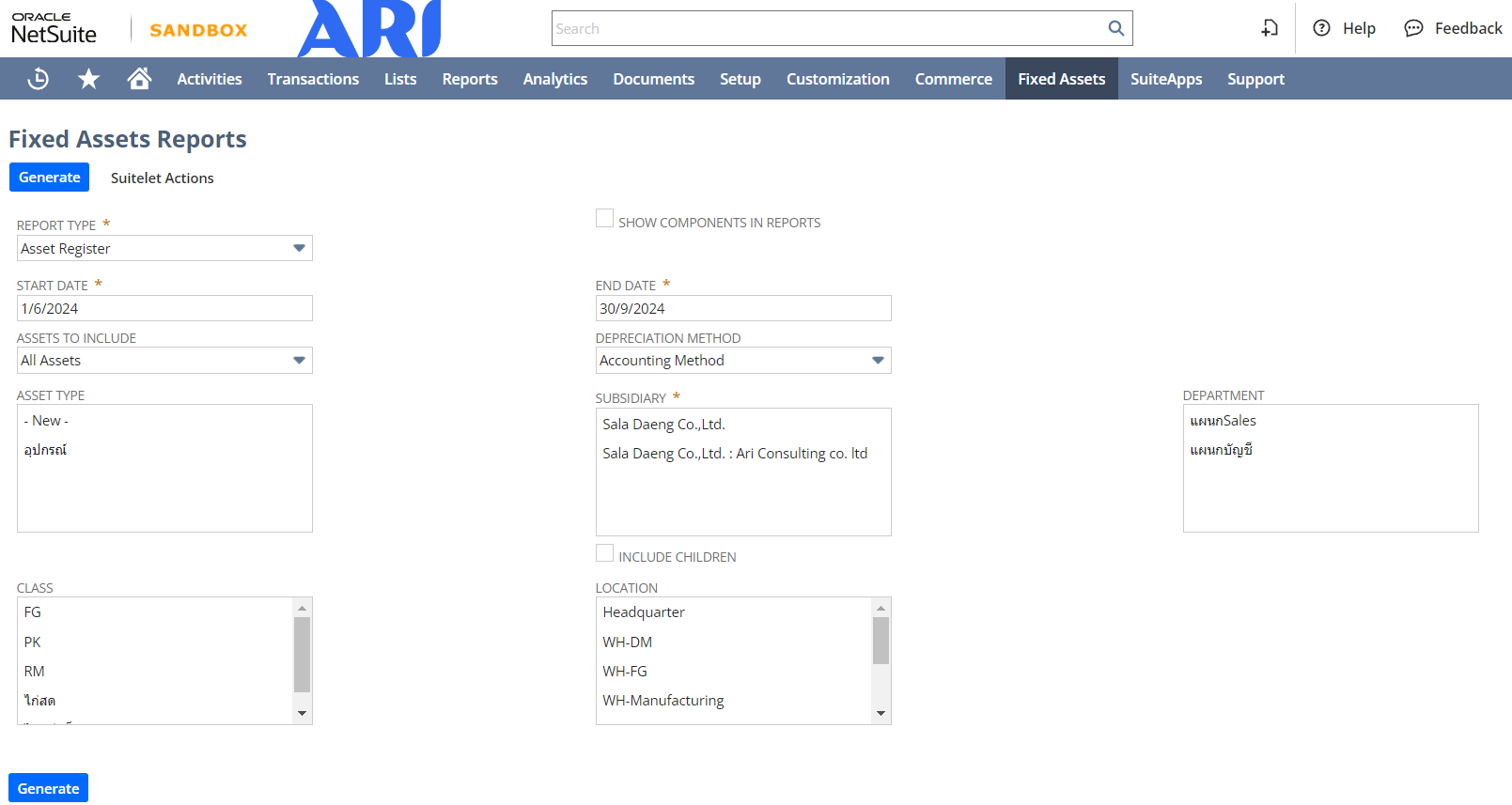Click the End Date field
This screenshot has height=805, width=1512.
[743, 308]
